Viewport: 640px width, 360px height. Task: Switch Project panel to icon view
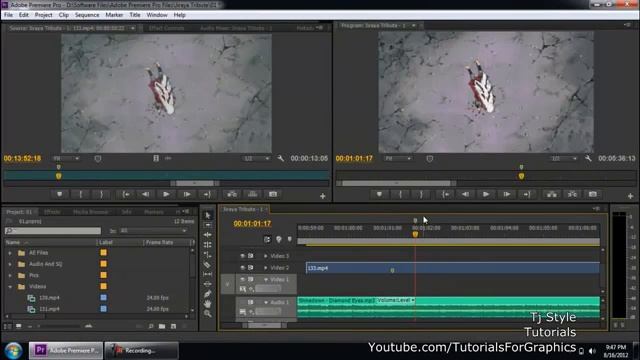18,326
